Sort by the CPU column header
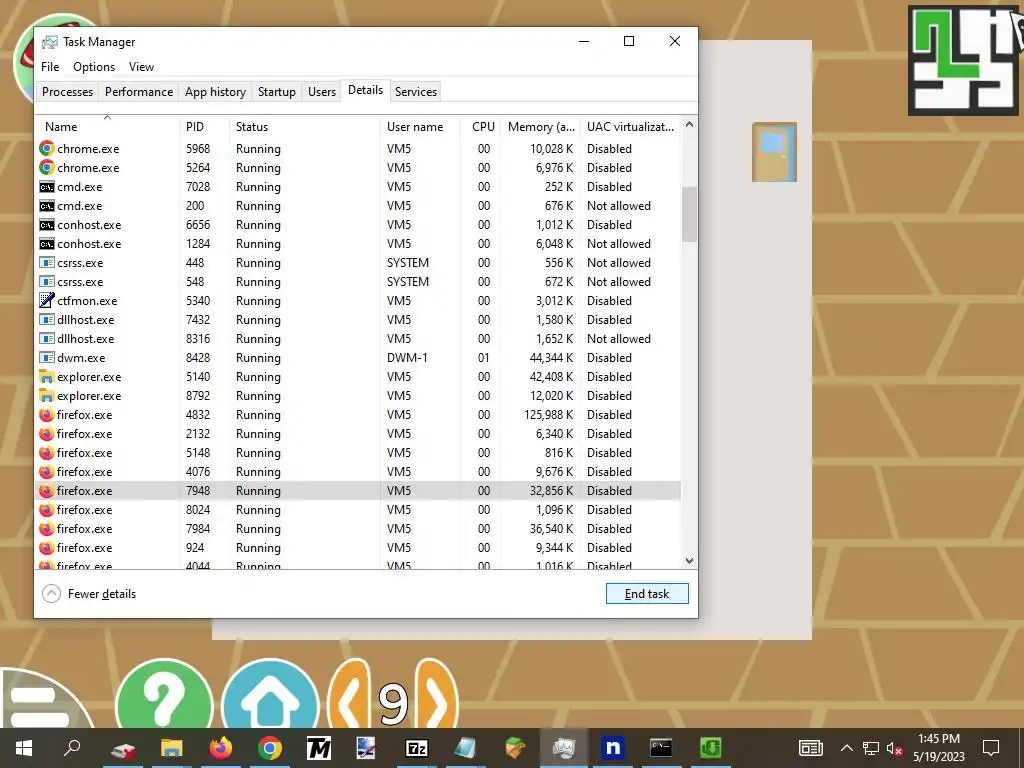This screenshot has width=1024, height=768. [481, 127]
